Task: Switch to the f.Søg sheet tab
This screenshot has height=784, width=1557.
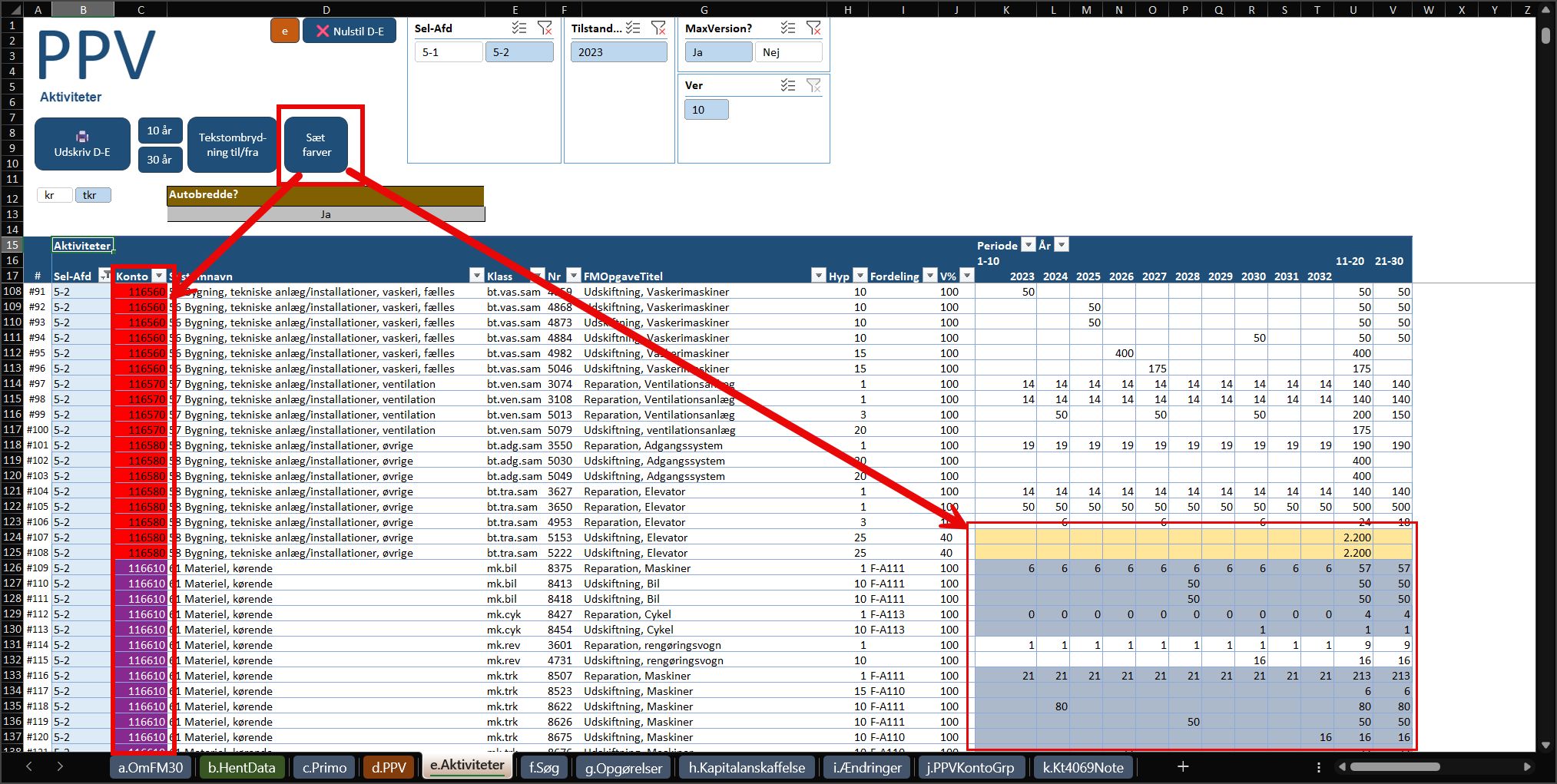Action: [544, 767]
